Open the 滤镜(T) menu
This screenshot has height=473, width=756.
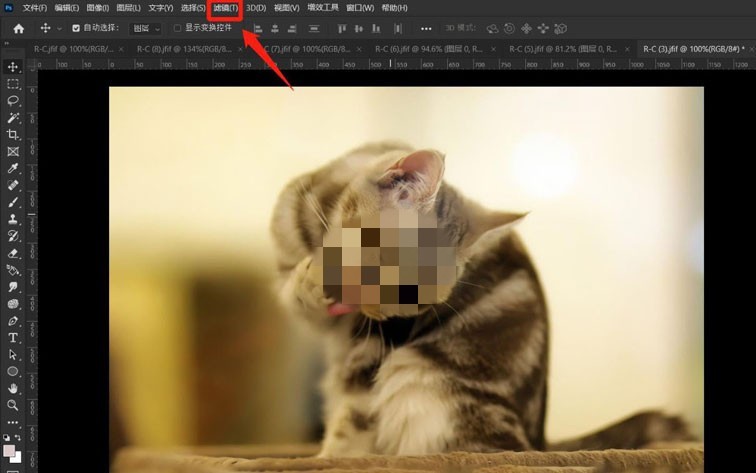[x=226, y=8]
